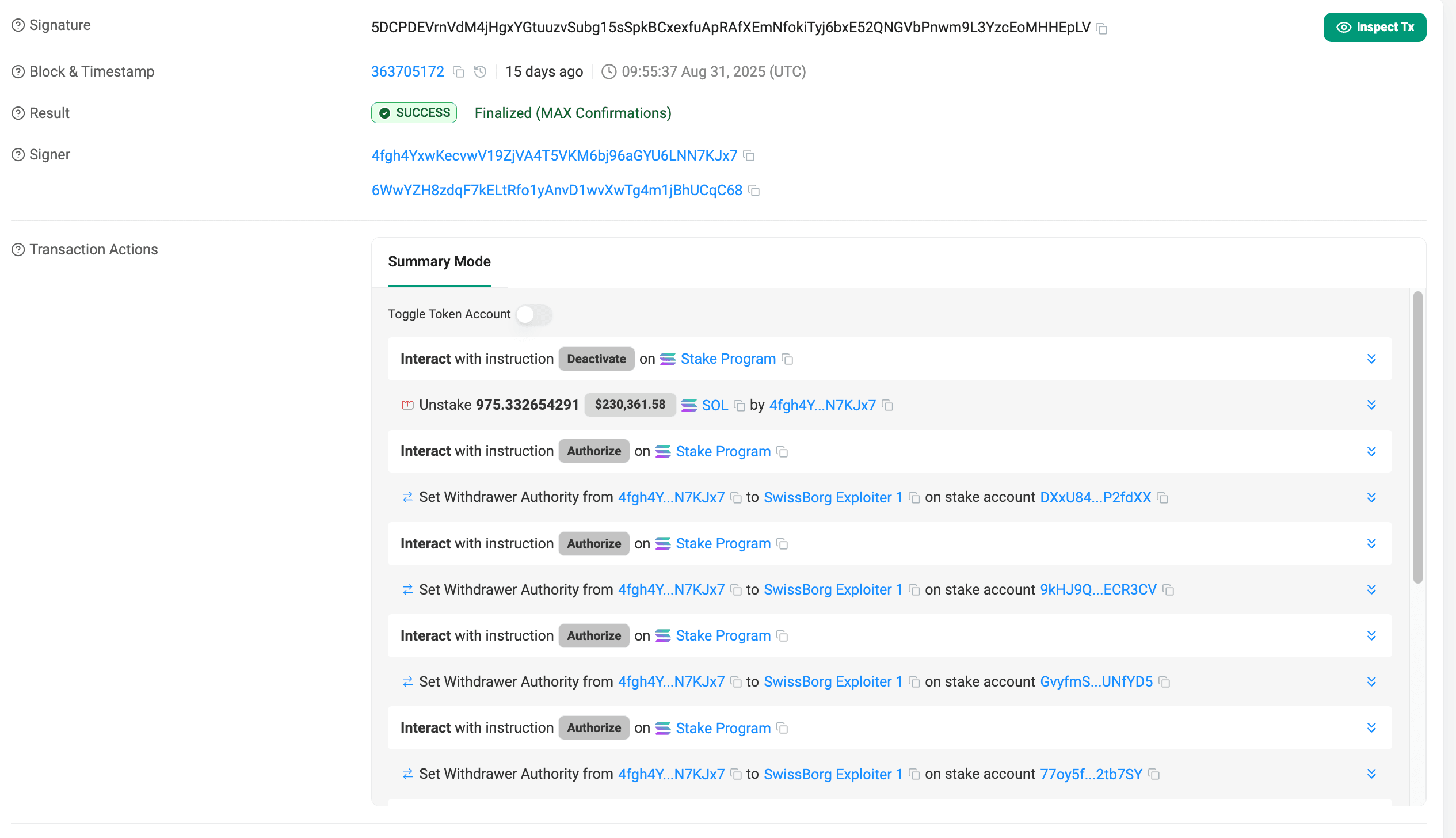Copy the transaction signature
Screen dimensions: 1456x838
1101,28
